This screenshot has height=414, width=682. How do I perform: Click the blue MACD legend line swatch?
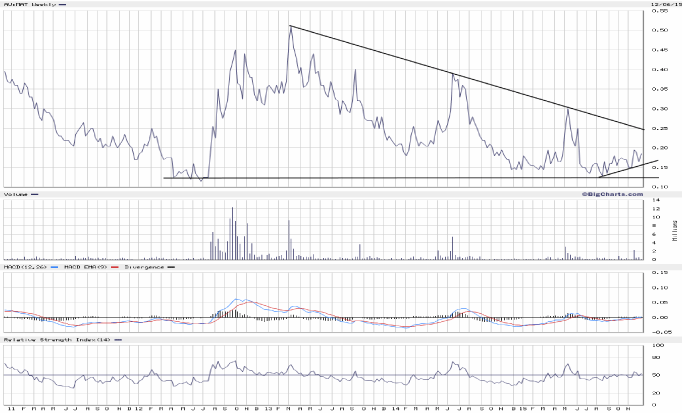(54, 267)
